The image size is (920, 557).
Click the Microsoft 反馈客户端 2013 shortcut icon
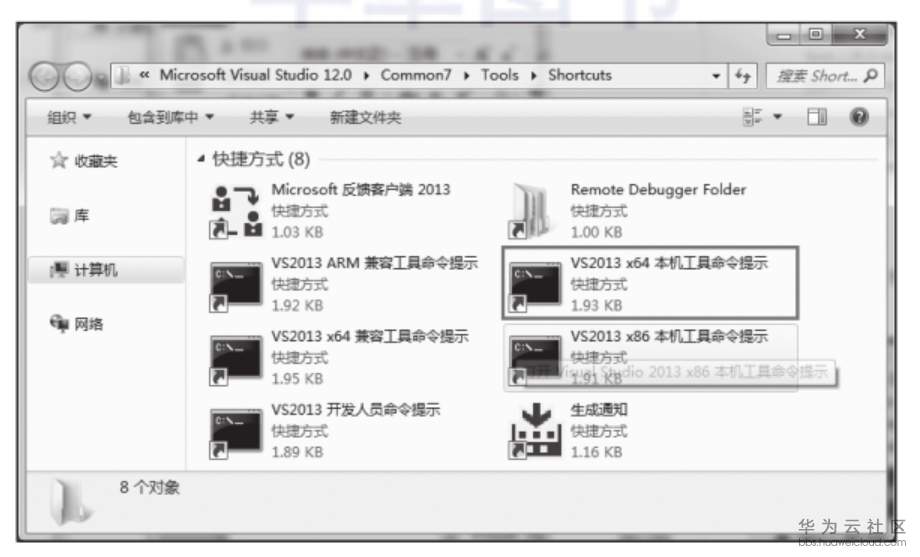click(236, 212)
